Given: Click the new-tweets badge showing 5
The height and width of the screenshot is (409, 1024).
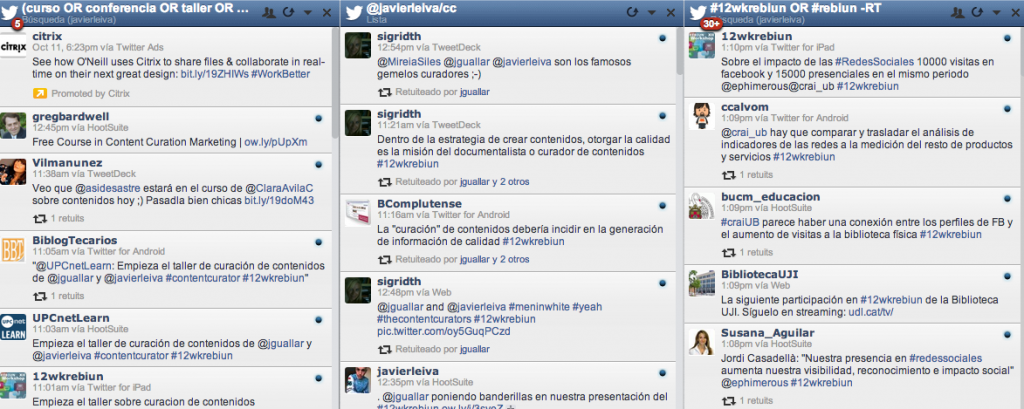Looking at the screenshot, I should (16, 24).
